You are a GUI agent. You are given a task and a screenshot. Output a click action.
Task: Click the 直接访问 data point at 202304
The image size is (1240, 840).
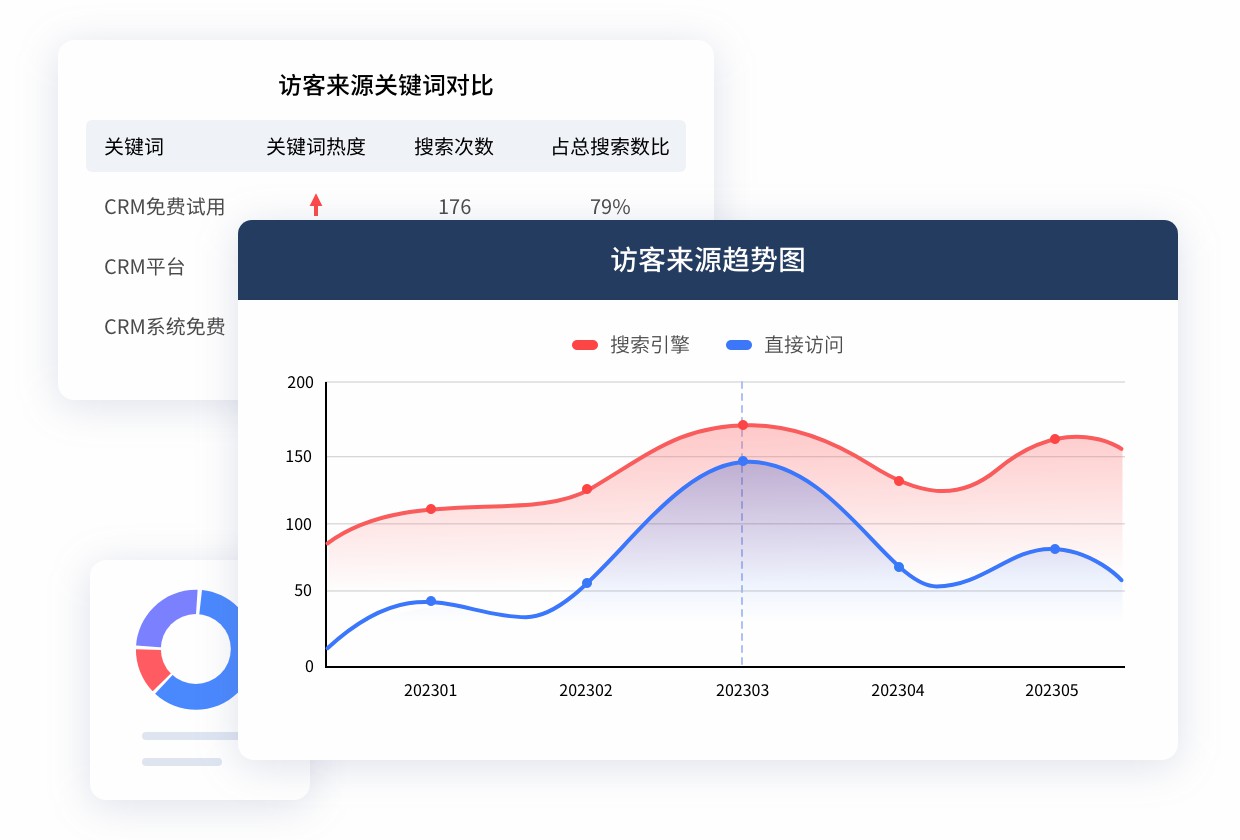897,566
